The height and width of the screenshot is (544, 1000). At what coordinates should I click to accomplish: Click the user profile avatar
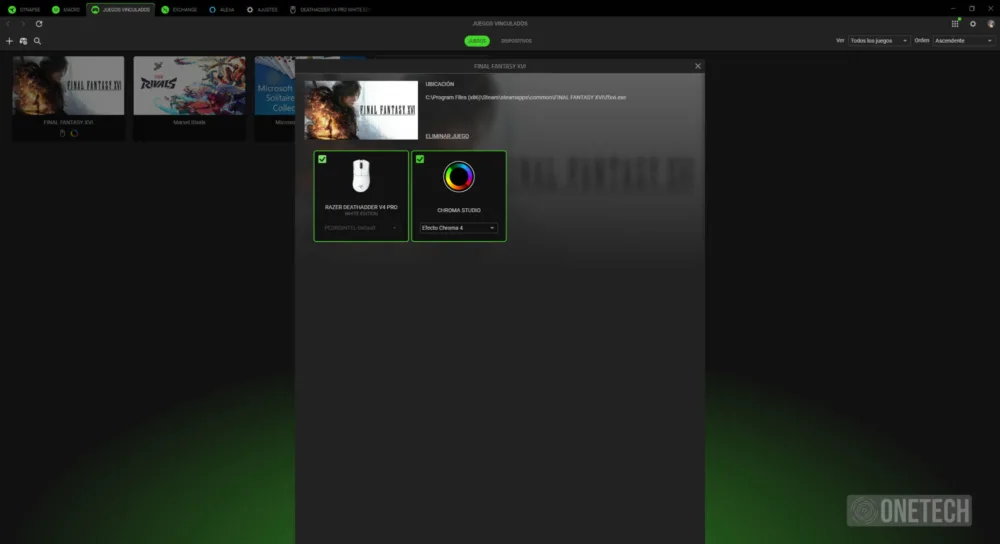(x=990, y=24)
